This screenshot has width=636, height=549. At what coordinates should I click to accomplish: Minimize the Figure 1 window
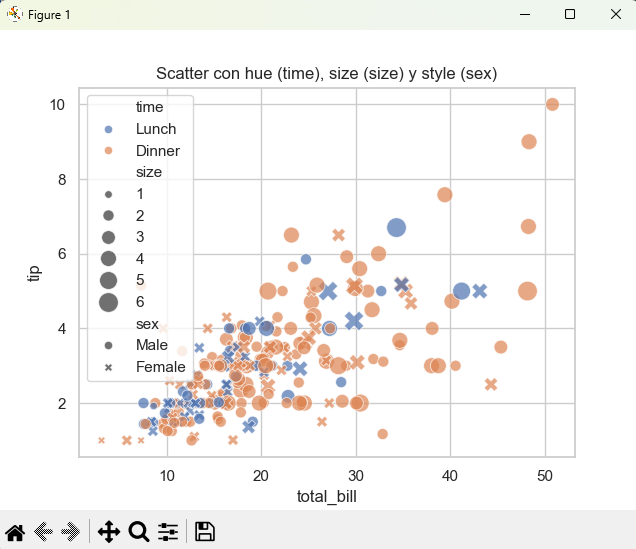524,14
